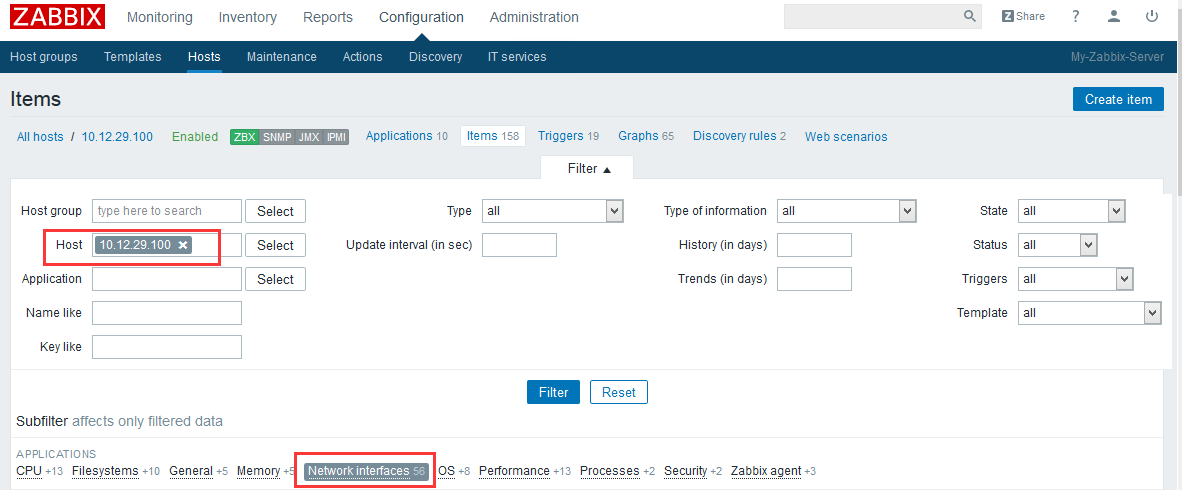1182x490 pixels.
Task: Focus the Application input field
Action: (167, 279)
